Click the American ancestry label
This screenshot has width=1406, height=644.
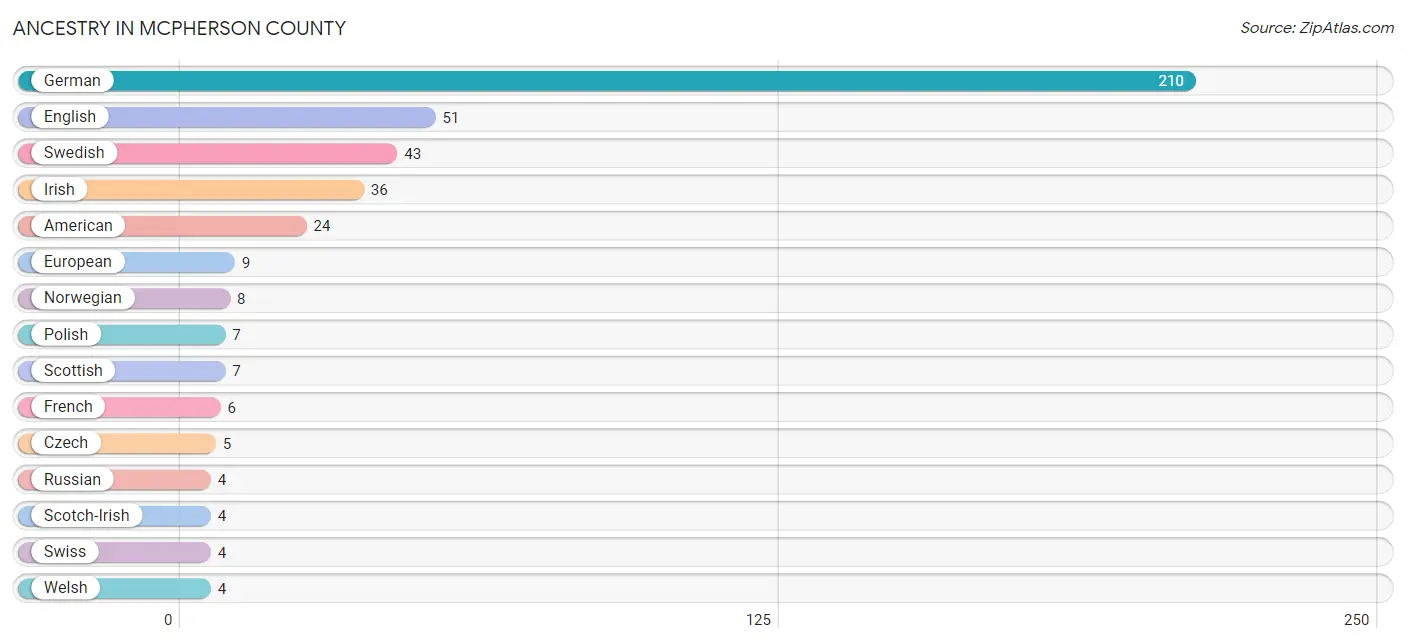click(78, 226)
